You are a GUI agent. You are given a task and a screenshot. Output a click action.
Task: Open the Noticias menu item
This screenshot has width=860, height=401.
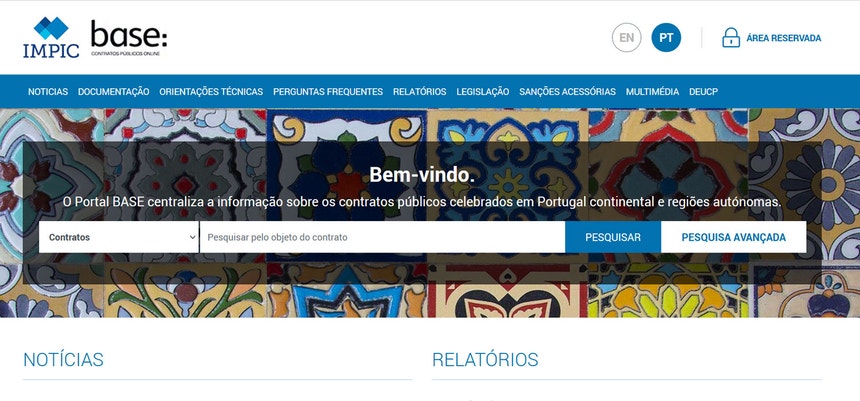(x=48, y=92)
